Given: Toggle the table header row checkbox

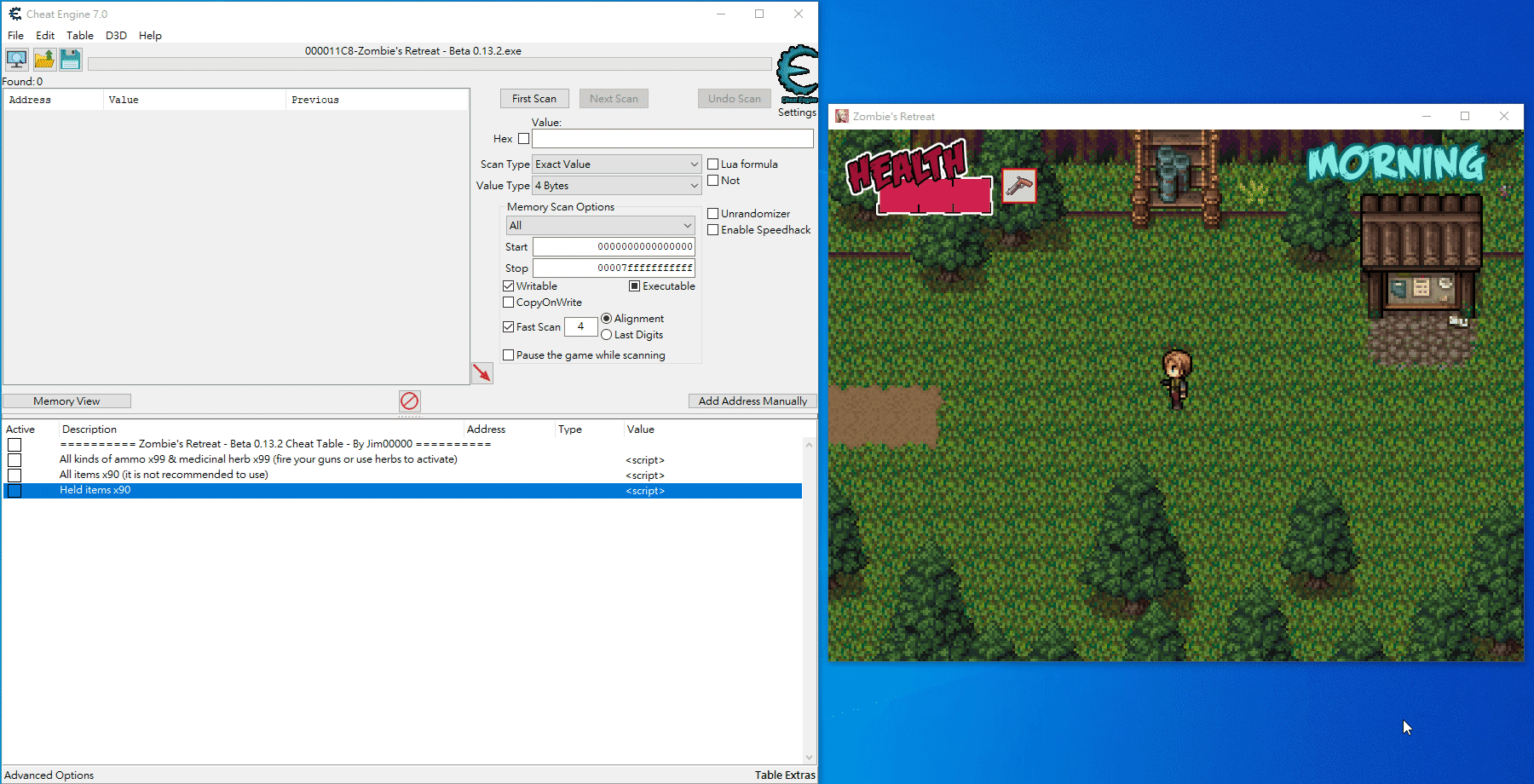Looking at the screenshot, I should point(14,445).
